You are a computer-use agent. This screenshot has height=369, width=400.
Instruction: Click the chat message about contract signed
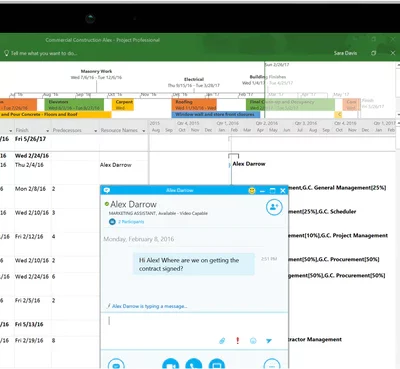pos(194,264)
